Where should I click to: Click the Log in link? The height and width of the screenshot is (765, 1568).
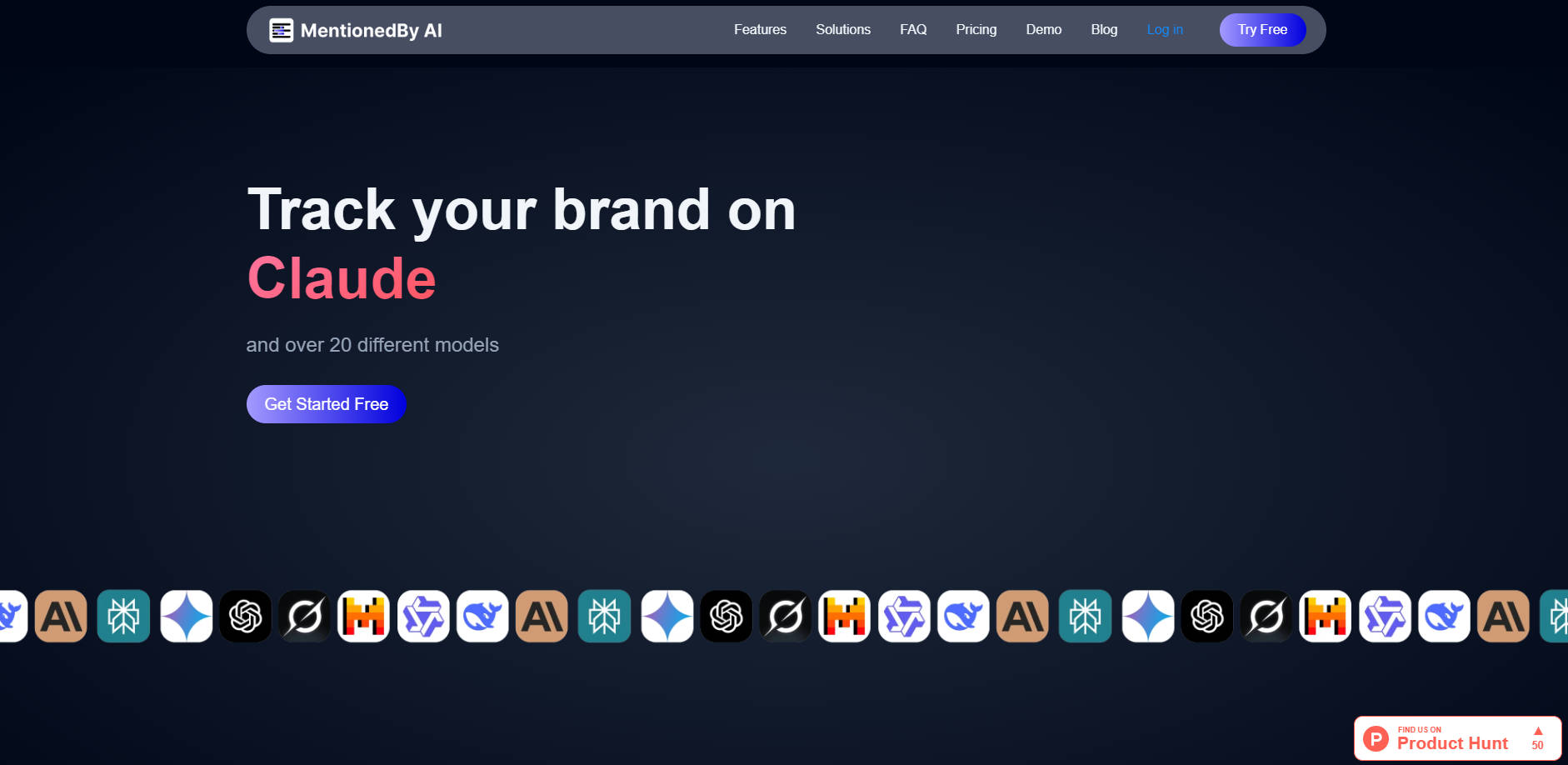click(x=1165, y=29)
